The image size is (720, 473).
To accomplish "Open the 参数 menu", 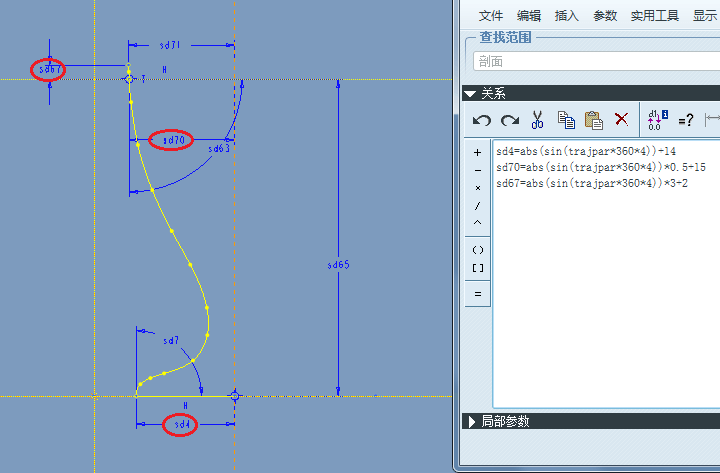I will (x=605, y=16).
